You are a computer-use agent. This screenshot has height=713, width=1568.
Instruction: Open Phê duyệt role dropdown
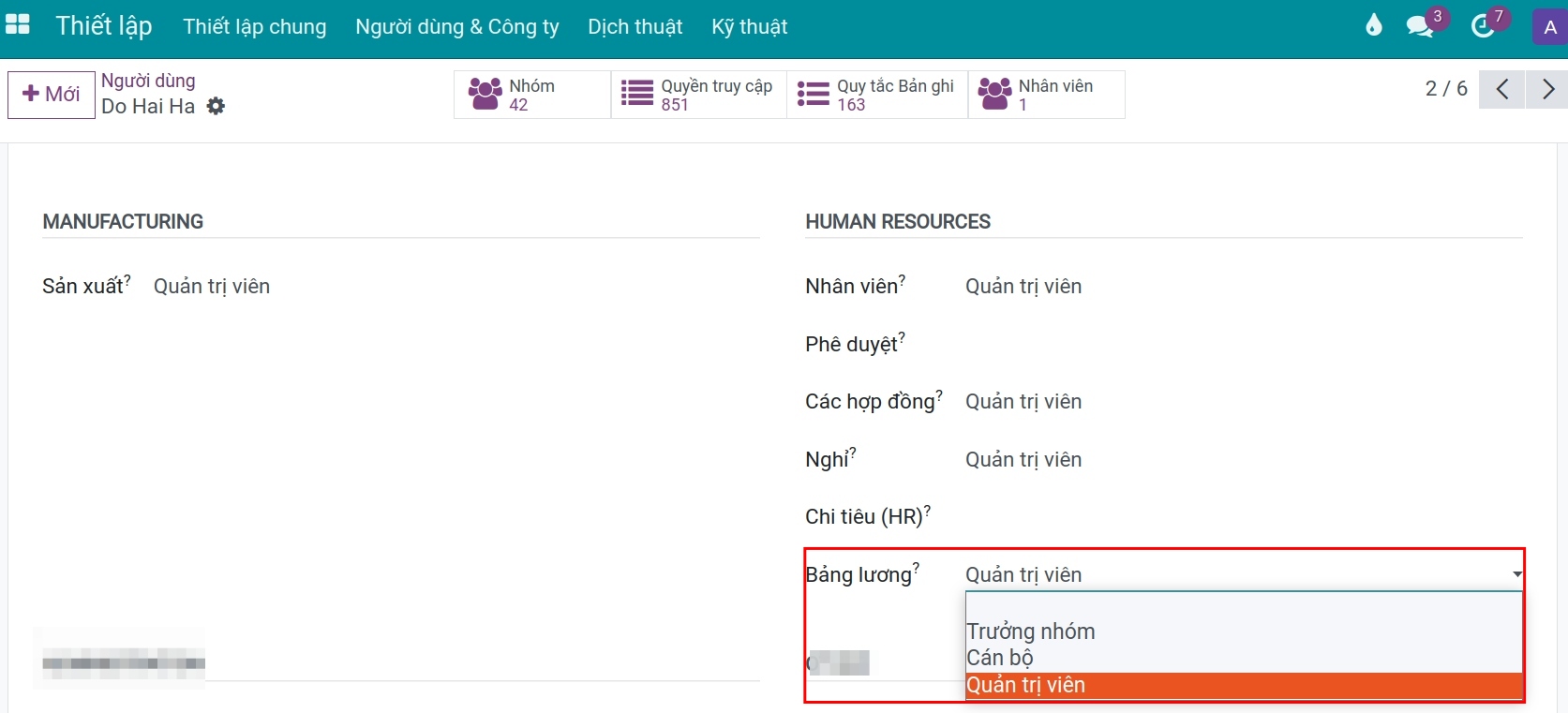(x=1244, y=344)
